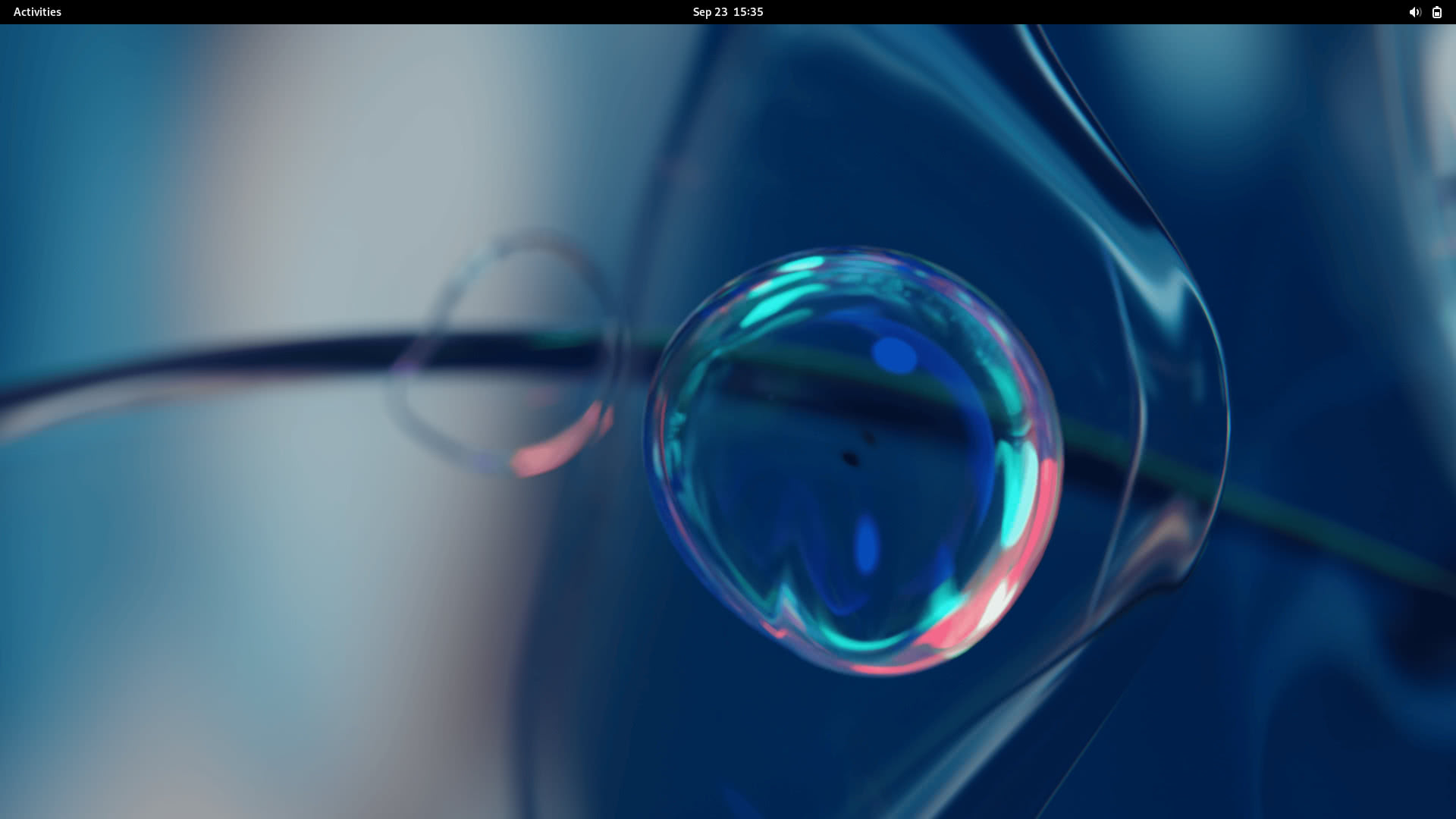Click the battery icon to view power mode
The height and width of the screenshot is (819, 1456).
click(x=1437, y=11)
